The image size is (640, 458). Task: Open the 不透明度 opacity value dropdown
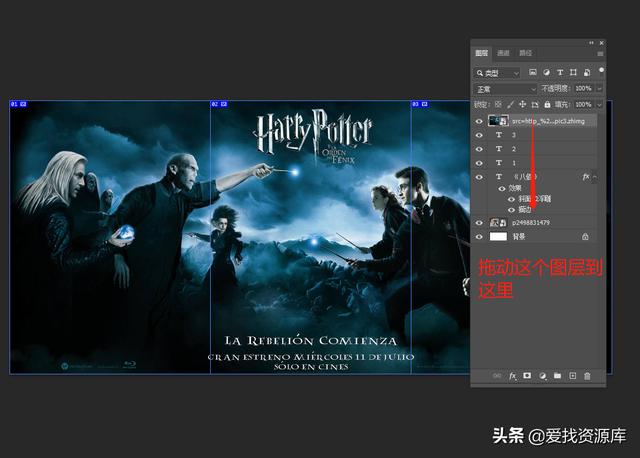pyautogui.click(x=598, y=89)
